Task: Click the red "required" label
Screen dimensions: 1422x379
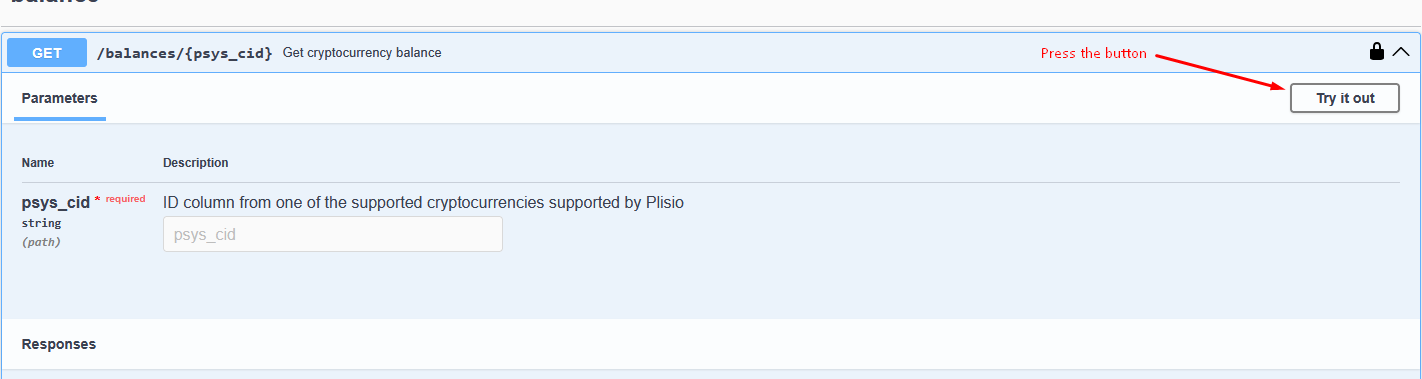Action: pos(126,199)
